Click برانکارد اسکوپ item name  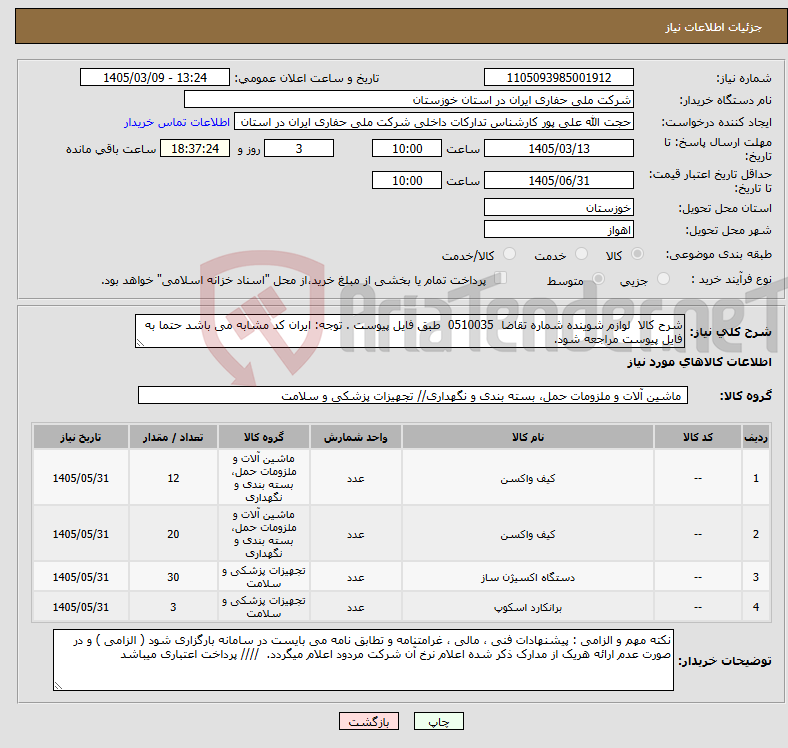click(x=528, y=607)
